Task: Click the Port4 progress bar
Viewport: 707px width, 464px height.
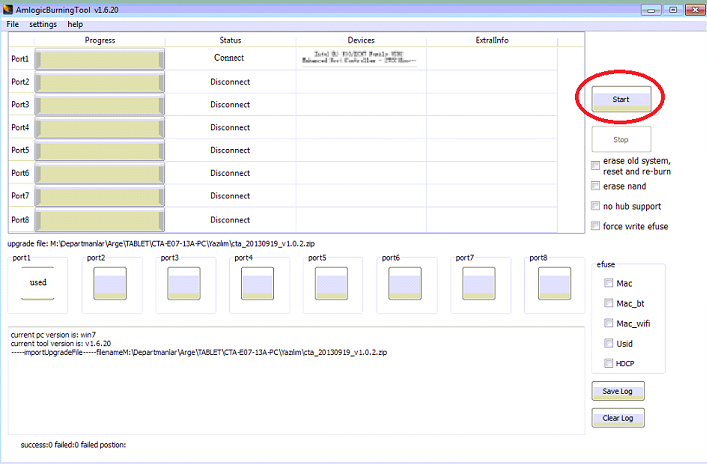Action: click(x=100, y=128)
